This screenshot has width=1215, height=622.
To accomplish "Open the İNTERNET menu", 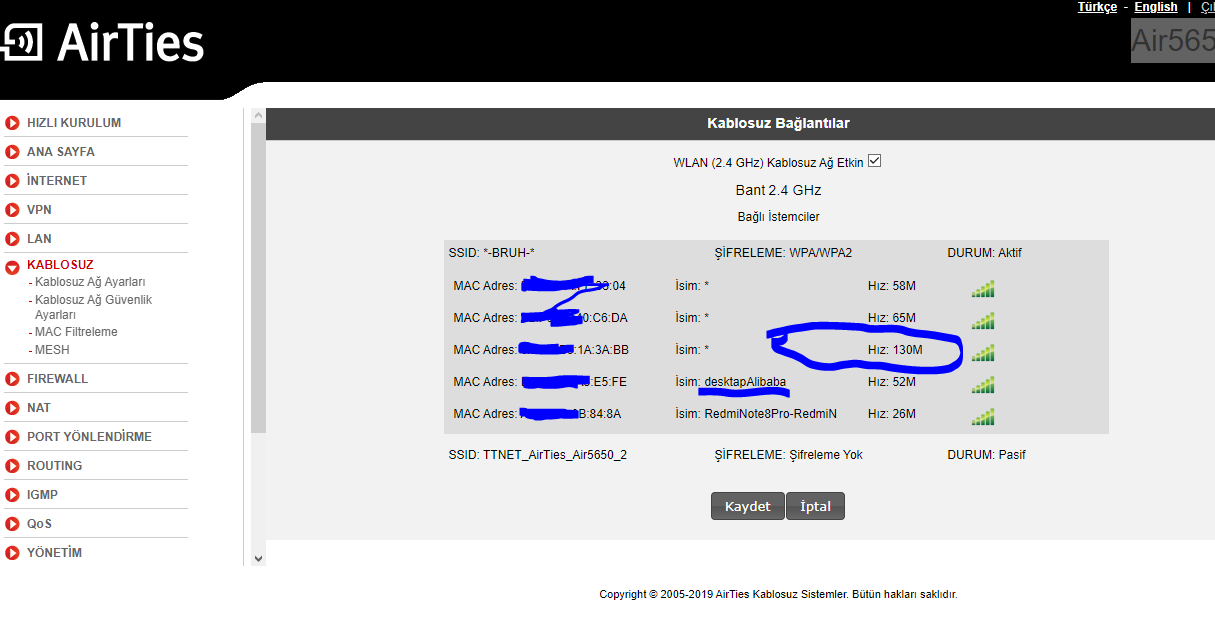I will 57,181.
